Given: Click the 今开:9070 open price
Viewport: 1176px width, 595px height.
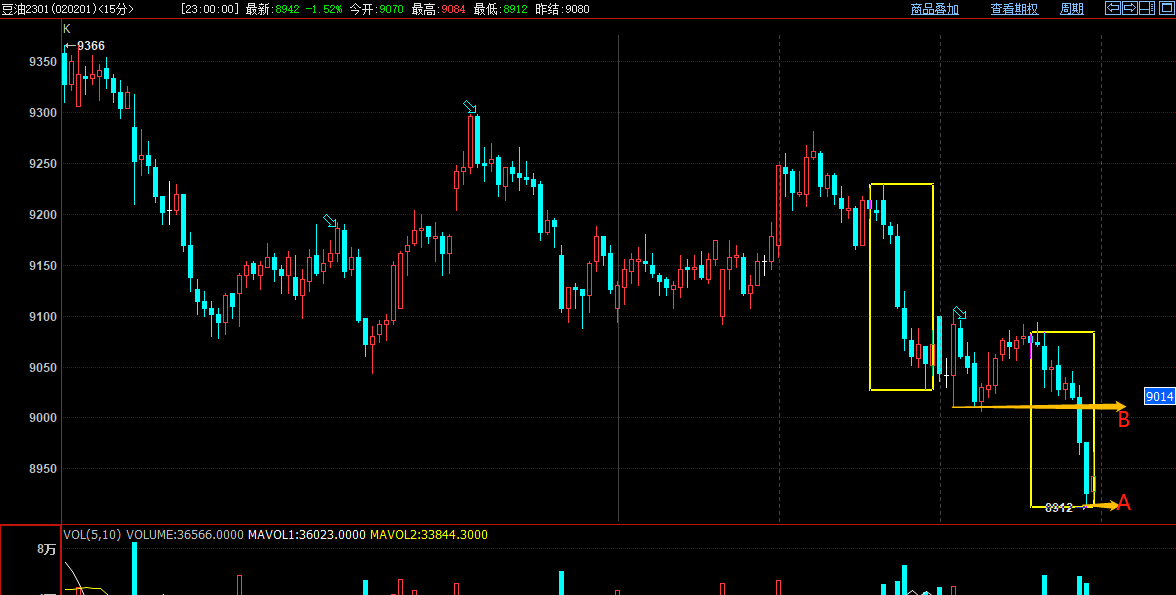Looking at the screenshot, I should [x=376, y=9].
